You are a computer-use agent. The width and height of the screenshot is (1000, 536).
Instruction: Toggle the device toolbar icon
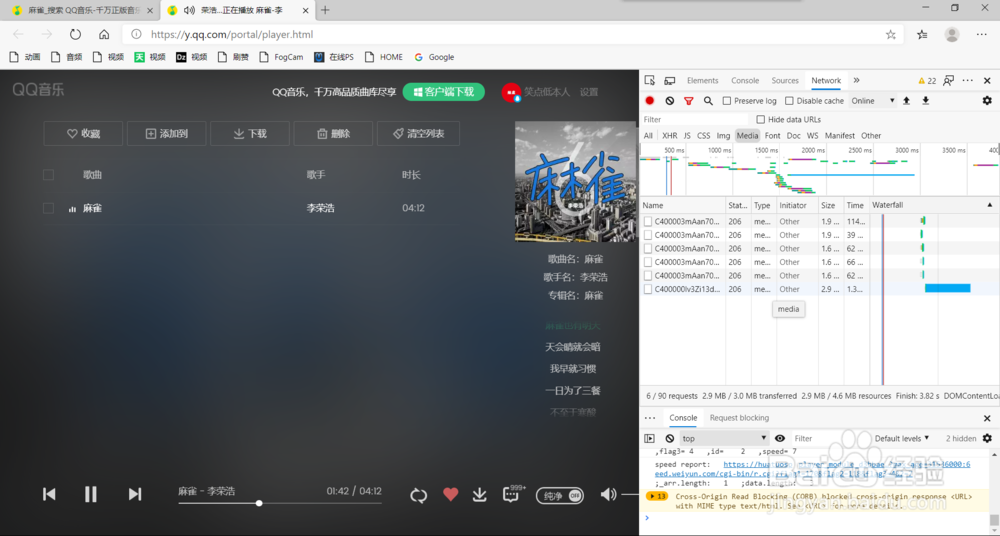(x=670, y=80)
